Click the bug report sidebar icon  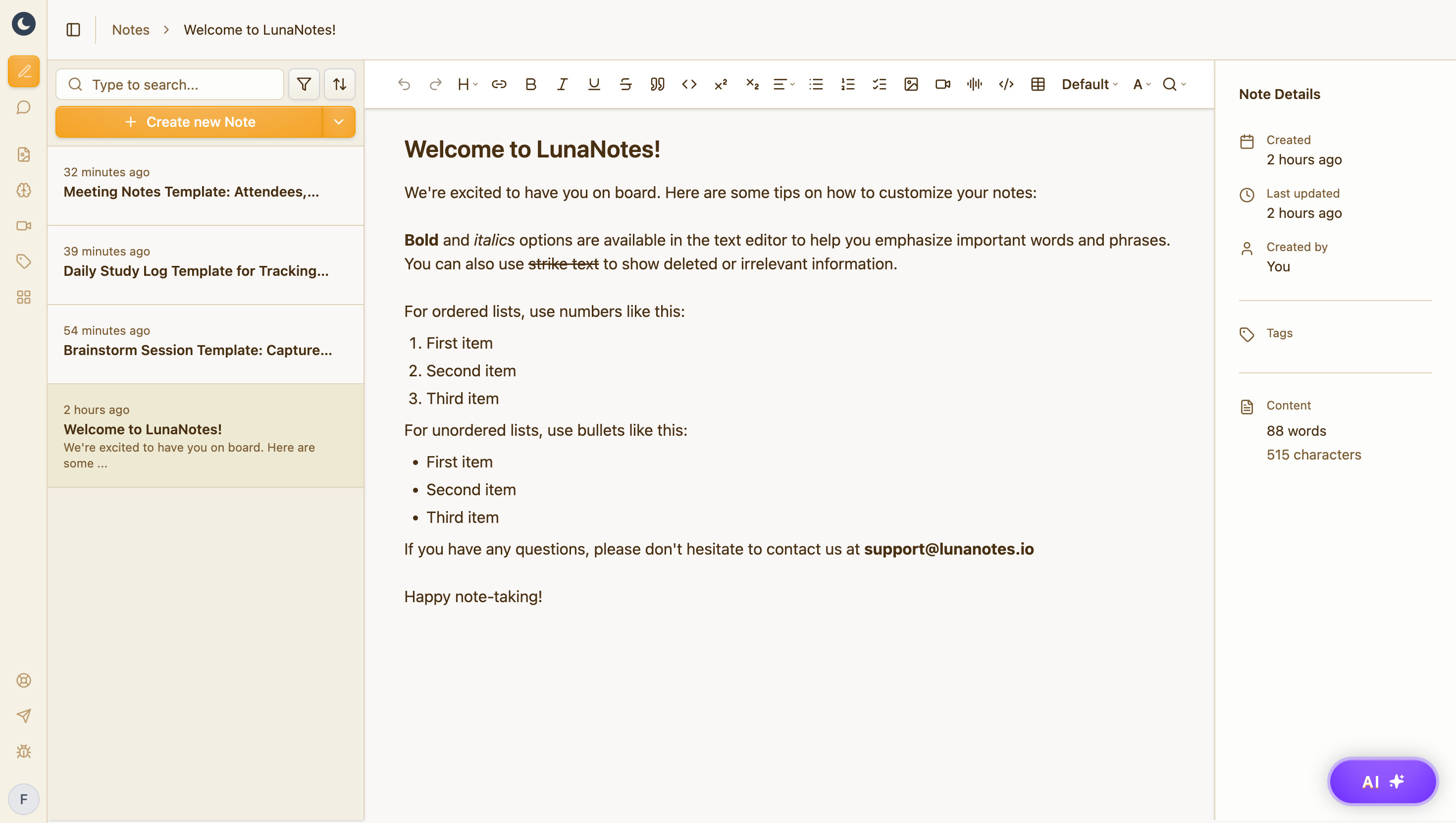pyautogui.click(x=24, y=751)
